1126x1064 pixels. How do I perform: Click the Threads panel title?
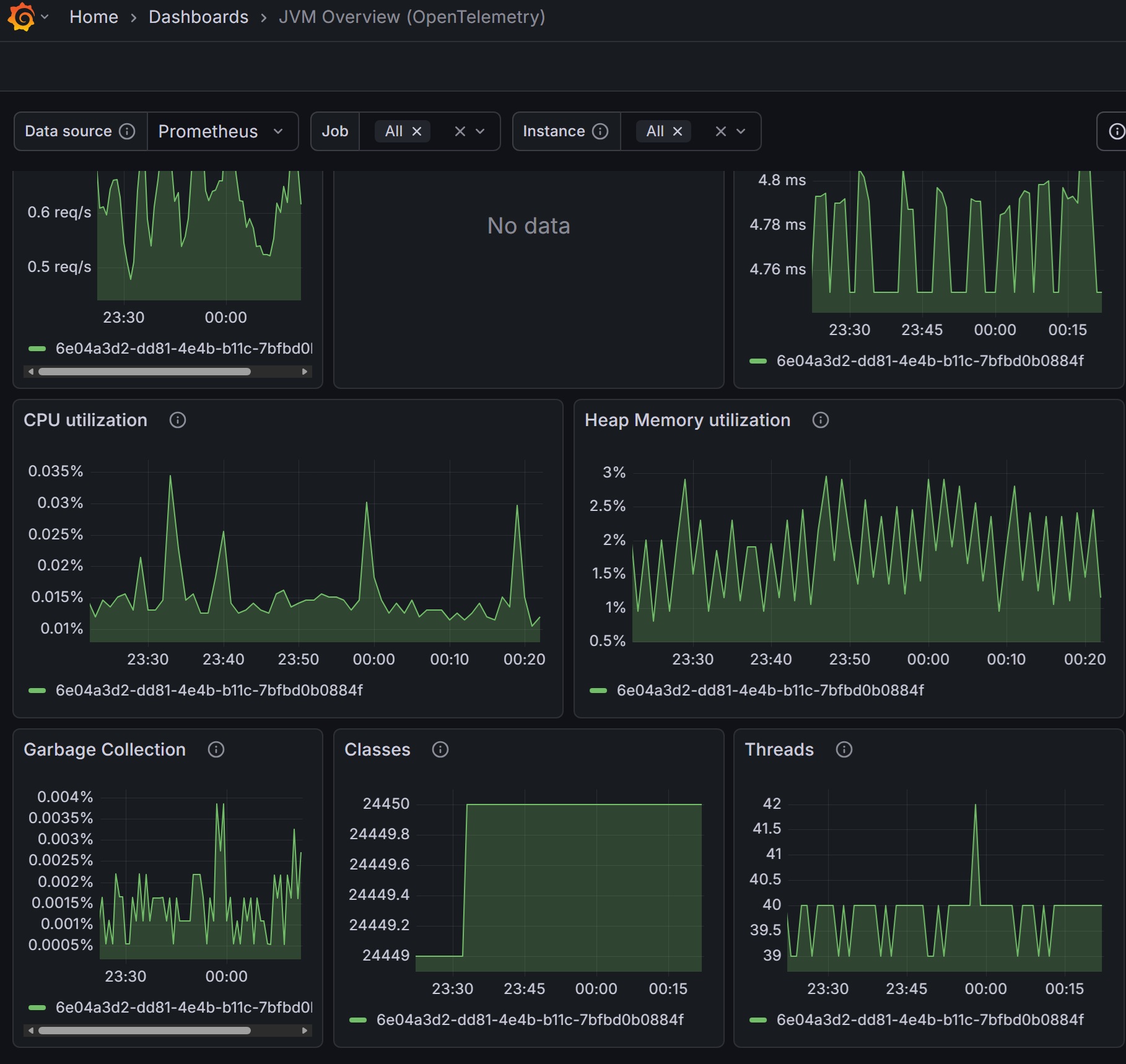click(779, 750)
